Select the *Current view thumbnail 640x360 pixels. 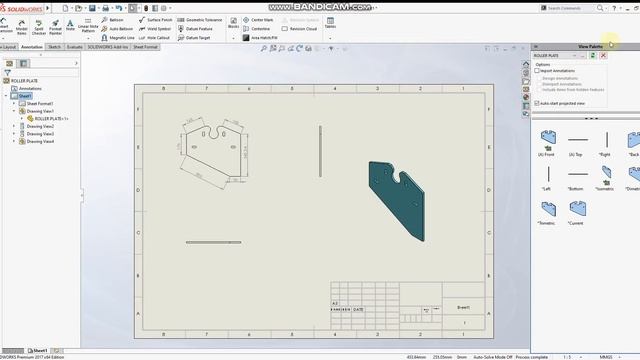point(578,208)
